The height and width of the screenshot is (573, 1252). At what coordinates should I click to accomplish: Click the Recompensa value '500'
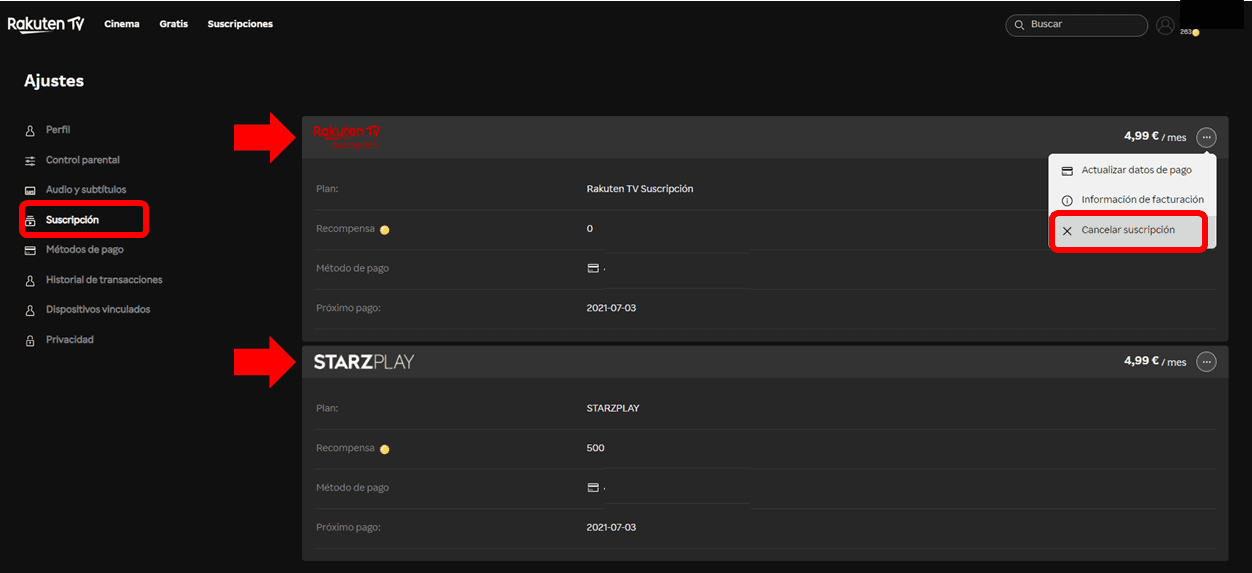point(596,448)
